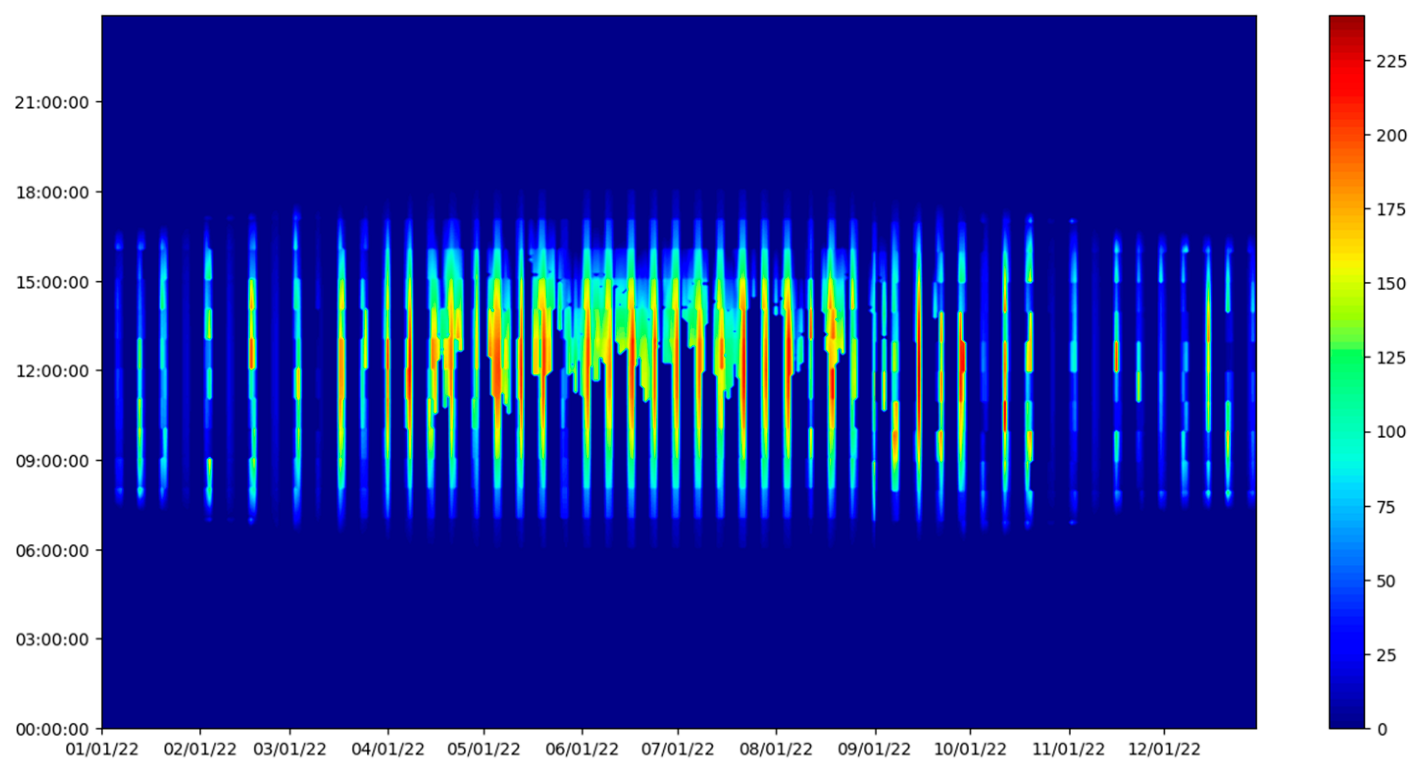Click the 150 colorbar tick label
Screen dimensions: 1424x769
point(1390,283)
